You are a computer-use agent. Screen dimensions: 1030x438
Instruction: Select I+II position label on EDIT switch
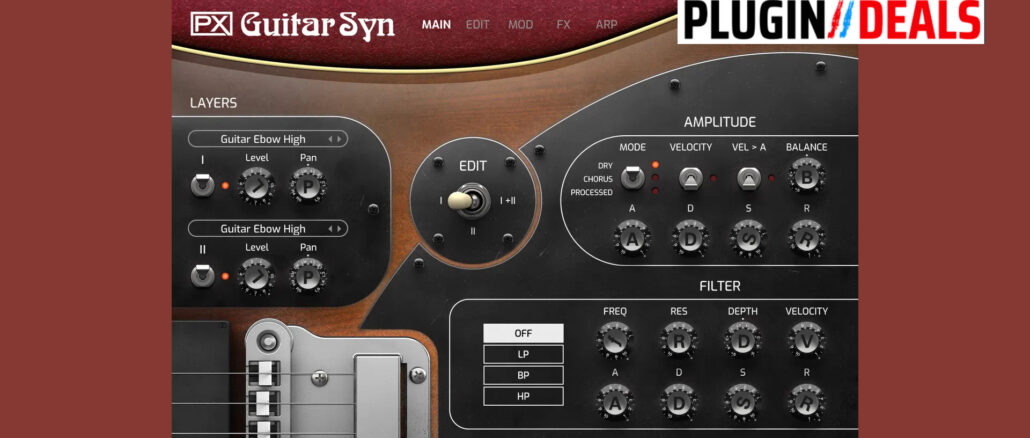[x=508, y=200]
